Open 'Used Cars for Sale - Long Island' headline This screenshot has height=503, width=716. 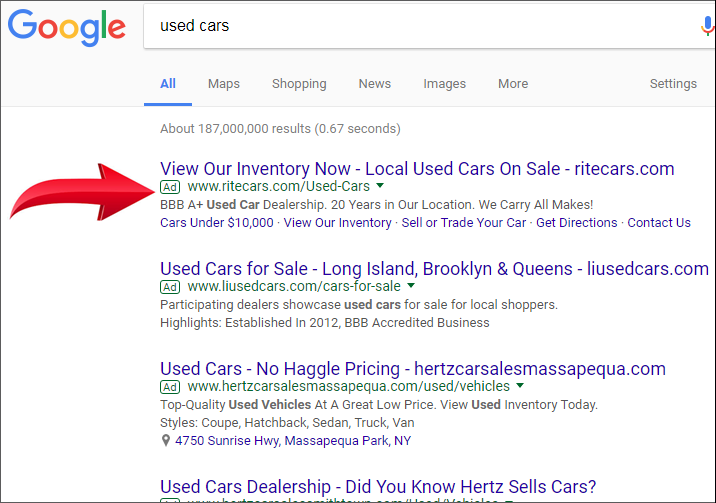click(434, 269)
